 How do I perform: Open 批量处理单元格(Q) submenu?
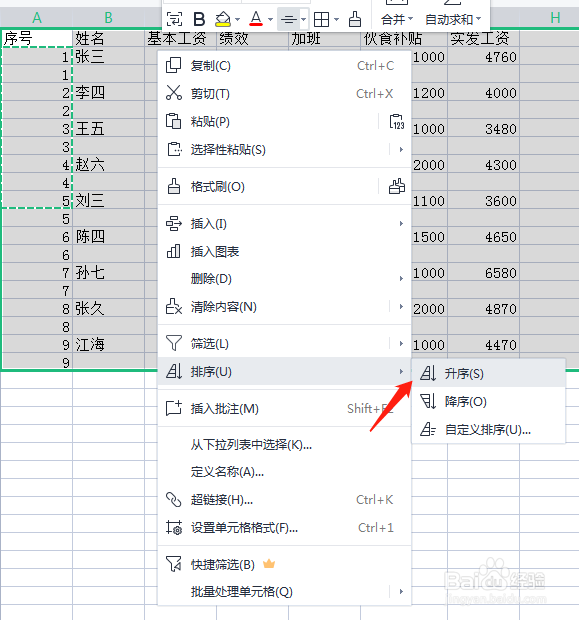(284, 592)
